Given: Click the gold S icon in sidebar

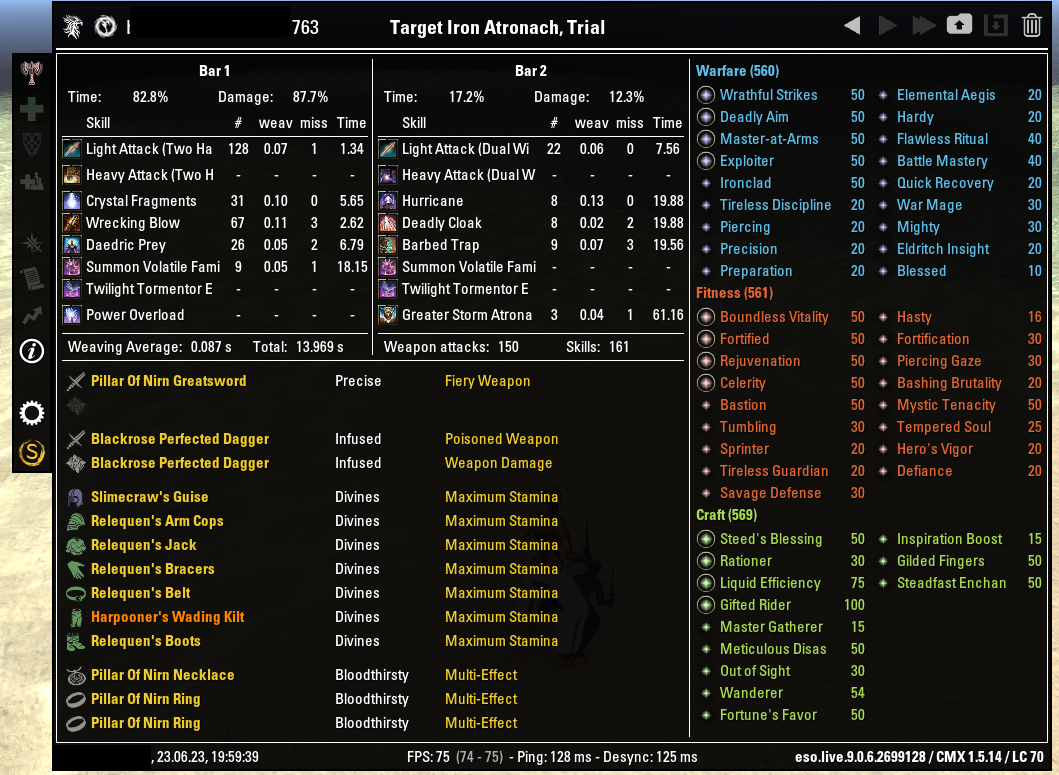Looking at the screenshot, I should [32, 452].
